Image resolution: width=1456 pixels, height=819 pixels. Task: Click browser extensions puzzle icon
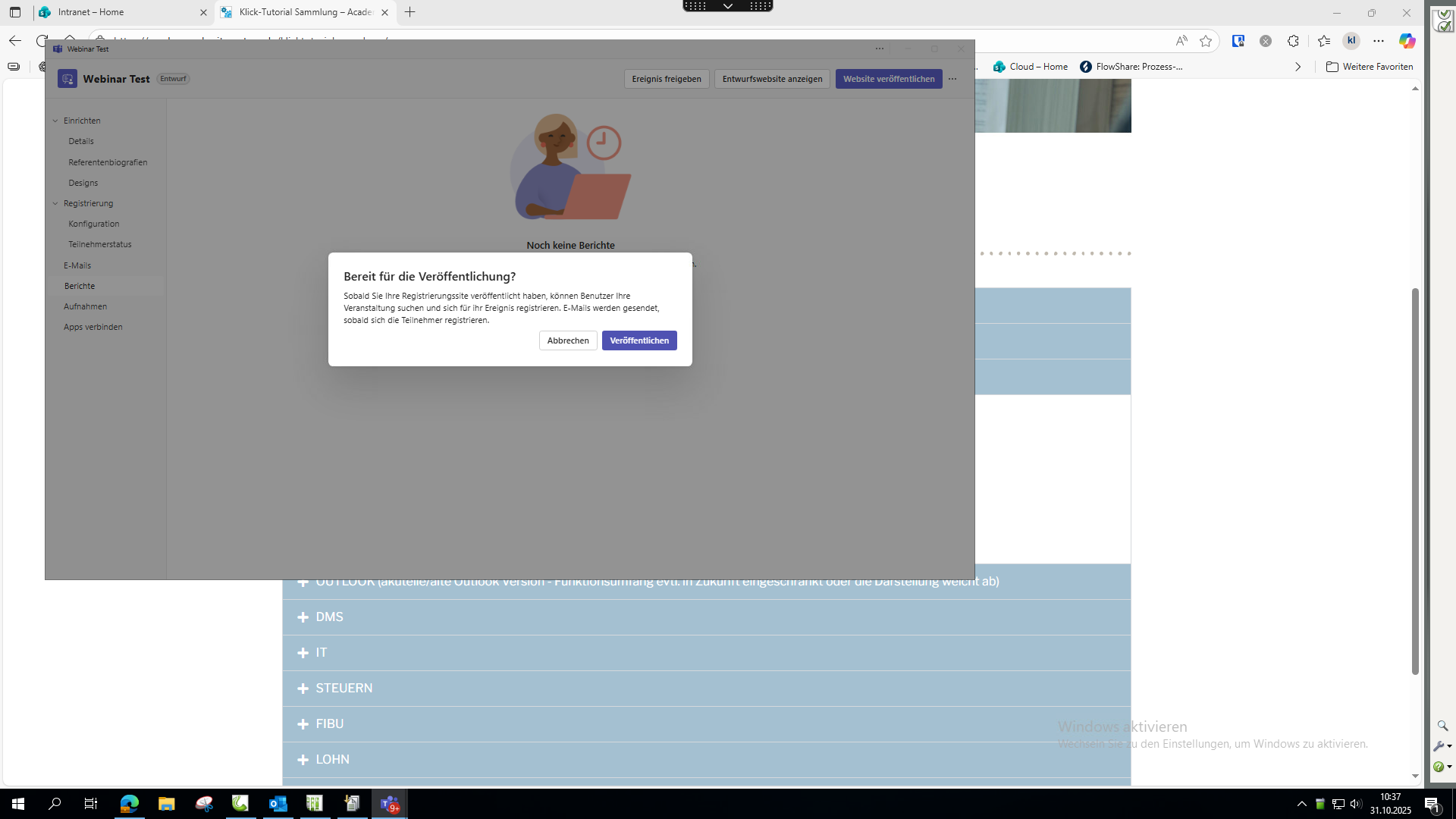[x=1293, y=41]
